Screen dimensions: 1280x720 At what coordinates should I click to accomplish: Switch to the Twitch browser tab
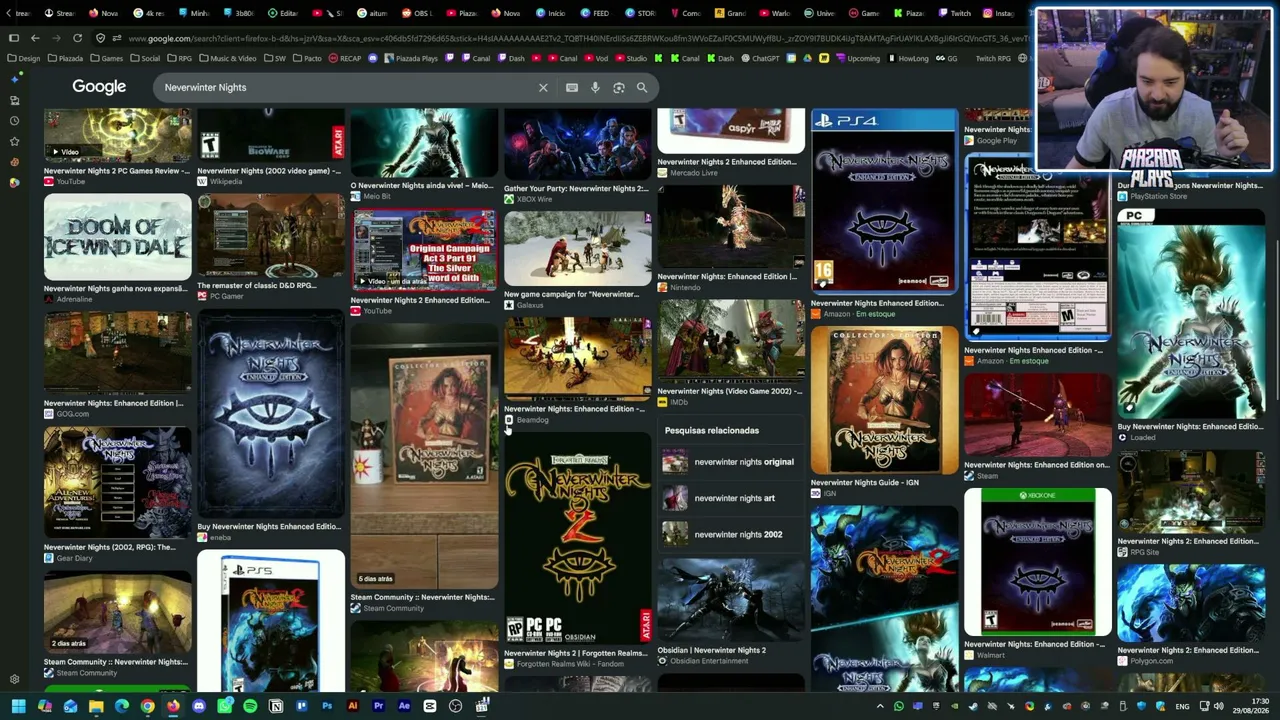955,13
